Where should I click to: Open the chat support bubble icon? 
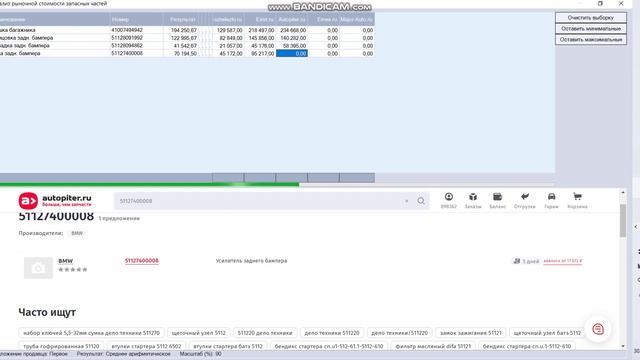[x=598, y=329]
